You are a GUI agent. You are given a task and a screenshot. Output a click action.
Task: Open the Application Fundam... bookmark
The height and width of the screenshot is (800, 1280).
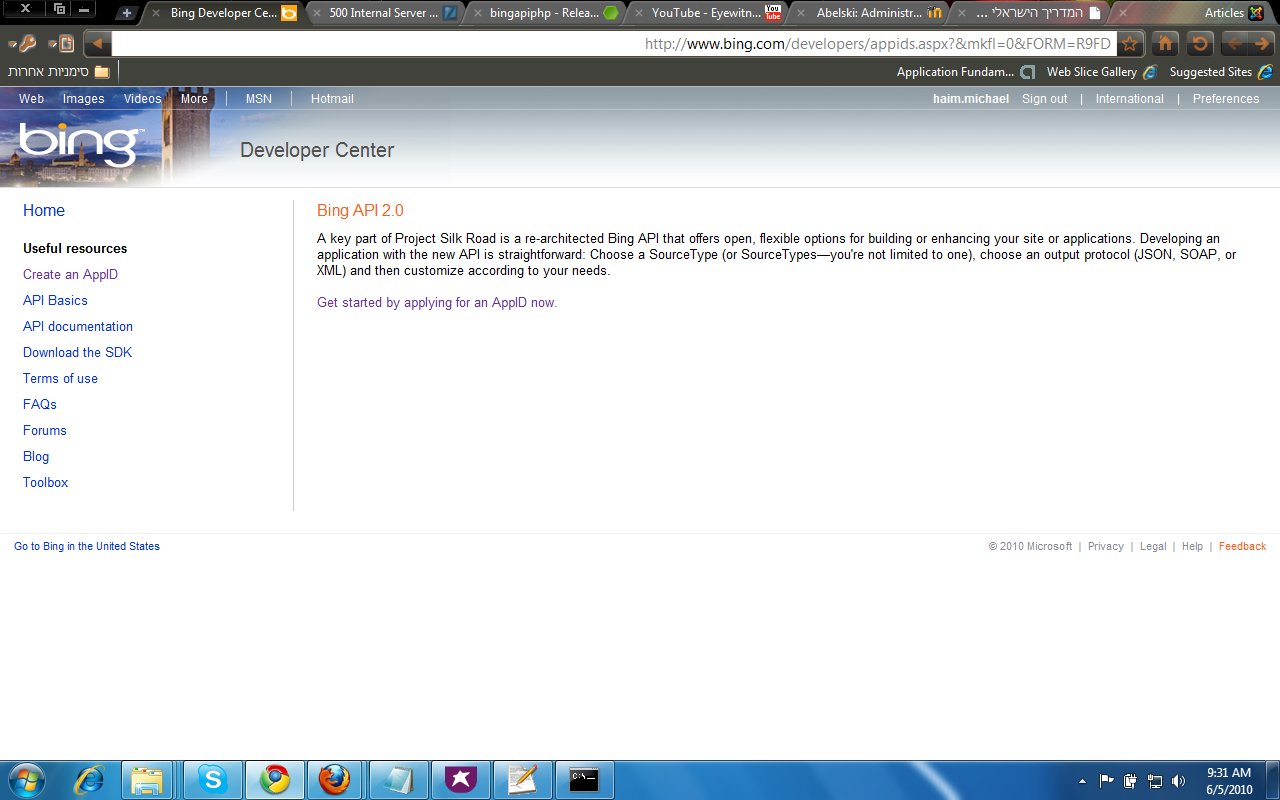pyautogui.click(x=966, y=72)
